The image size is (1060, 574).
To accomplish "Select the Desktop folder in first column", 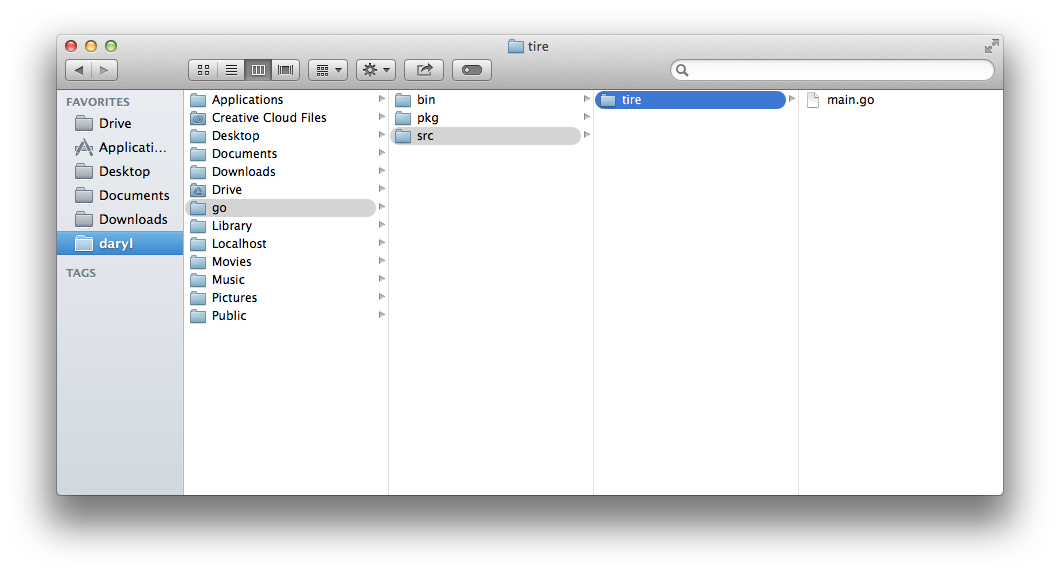I will [x=281, y=136].
